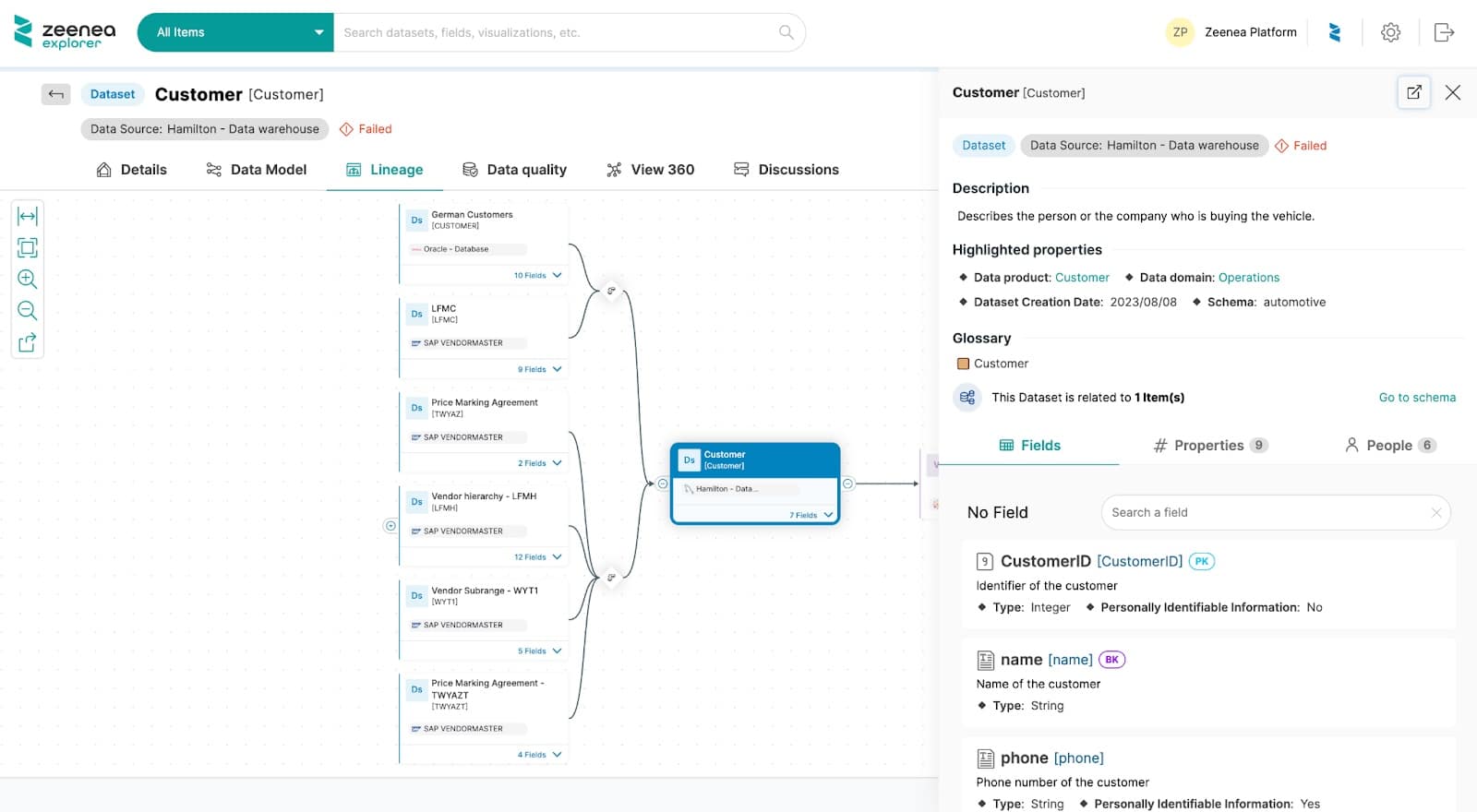The height and width of the screenshot is (812, 1477).
Task: Toggle downstream lineage of Customer node
Action: click(847, 484)
